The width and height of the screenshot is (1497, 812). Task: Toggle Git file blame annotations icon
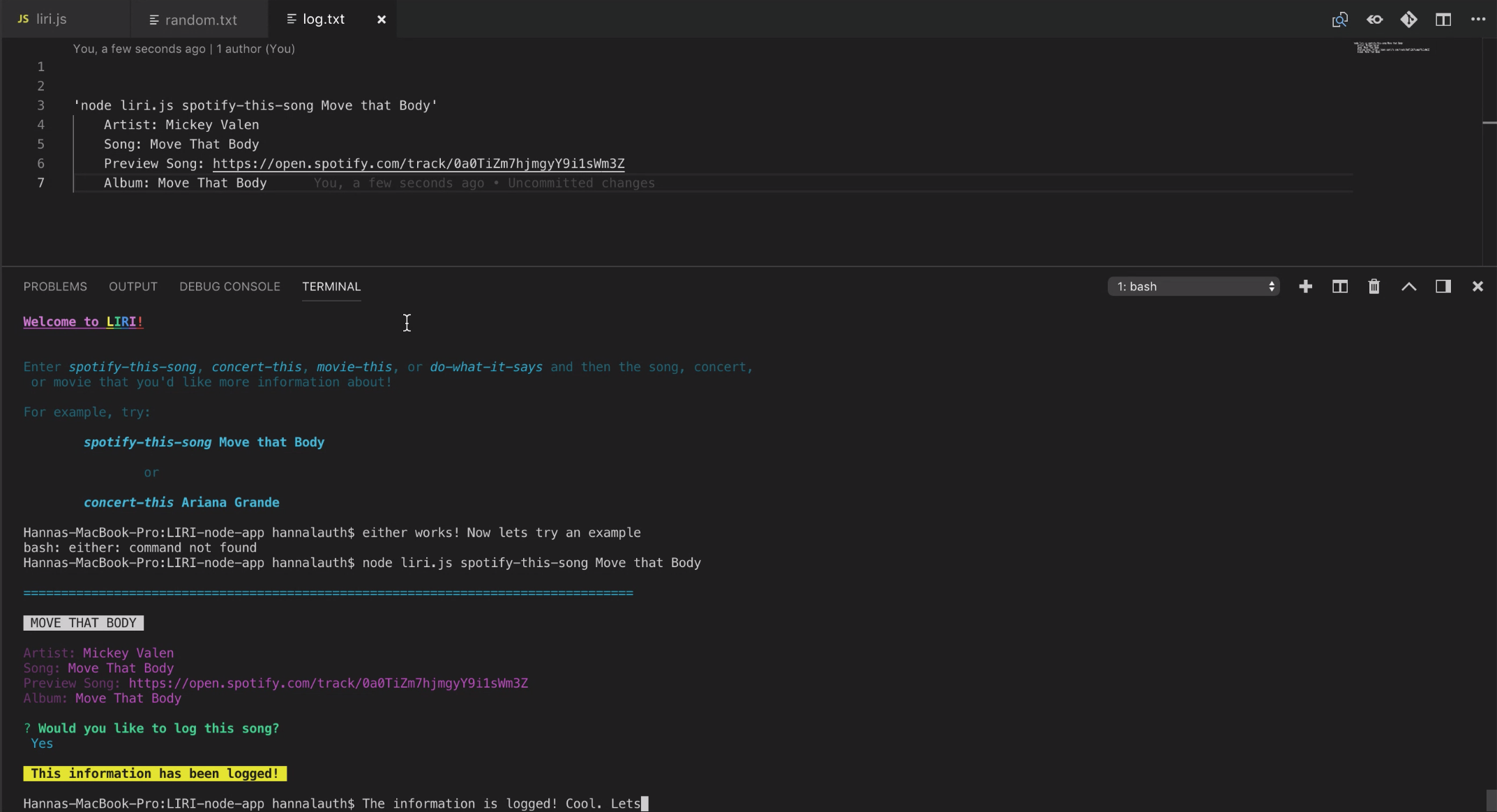tap(1408, 20)
